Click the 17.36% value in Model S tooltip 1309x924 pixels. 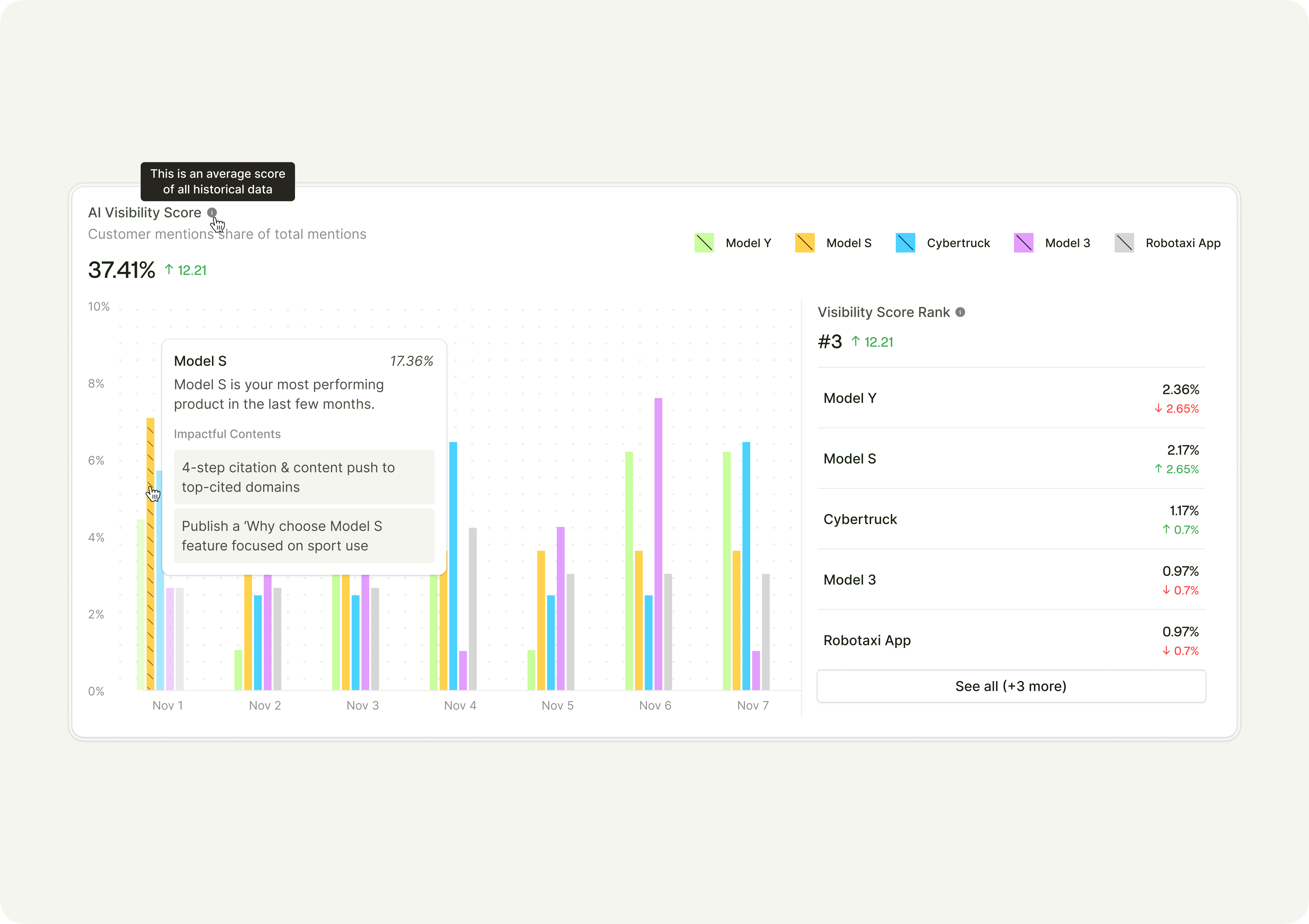(x=412, y=361)
